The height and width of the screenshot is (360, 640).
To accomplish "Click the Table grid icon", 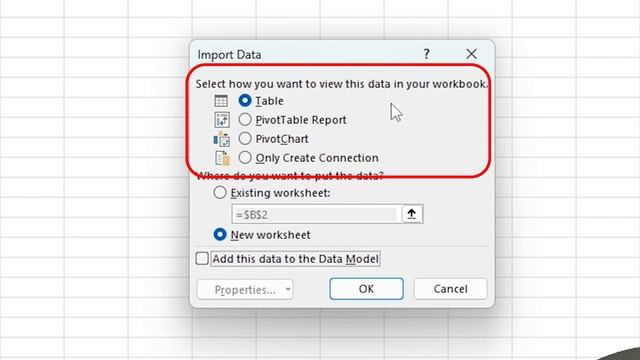I will point(221,101).
